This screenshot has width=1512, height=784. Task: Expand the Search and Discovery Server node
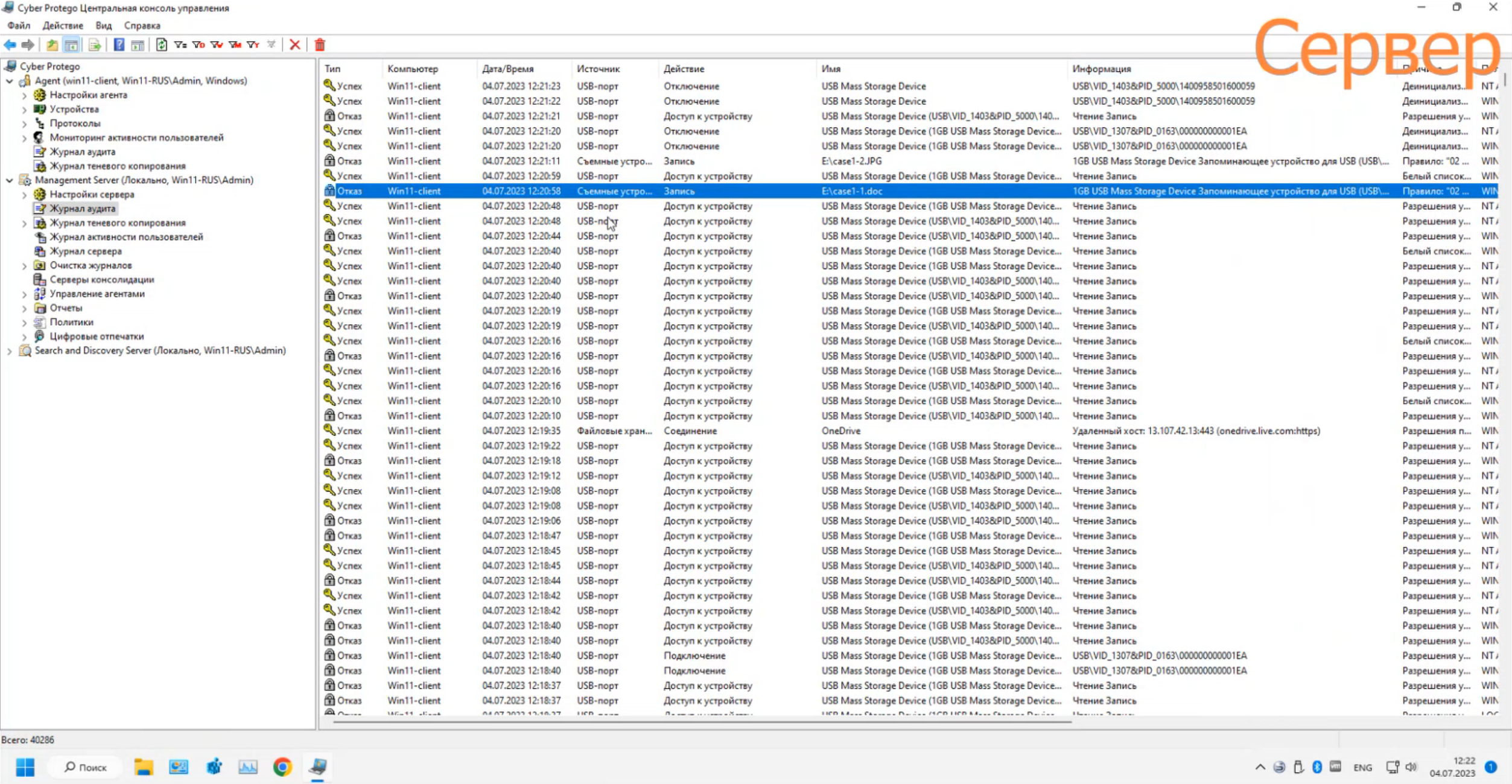pos(10,351)
